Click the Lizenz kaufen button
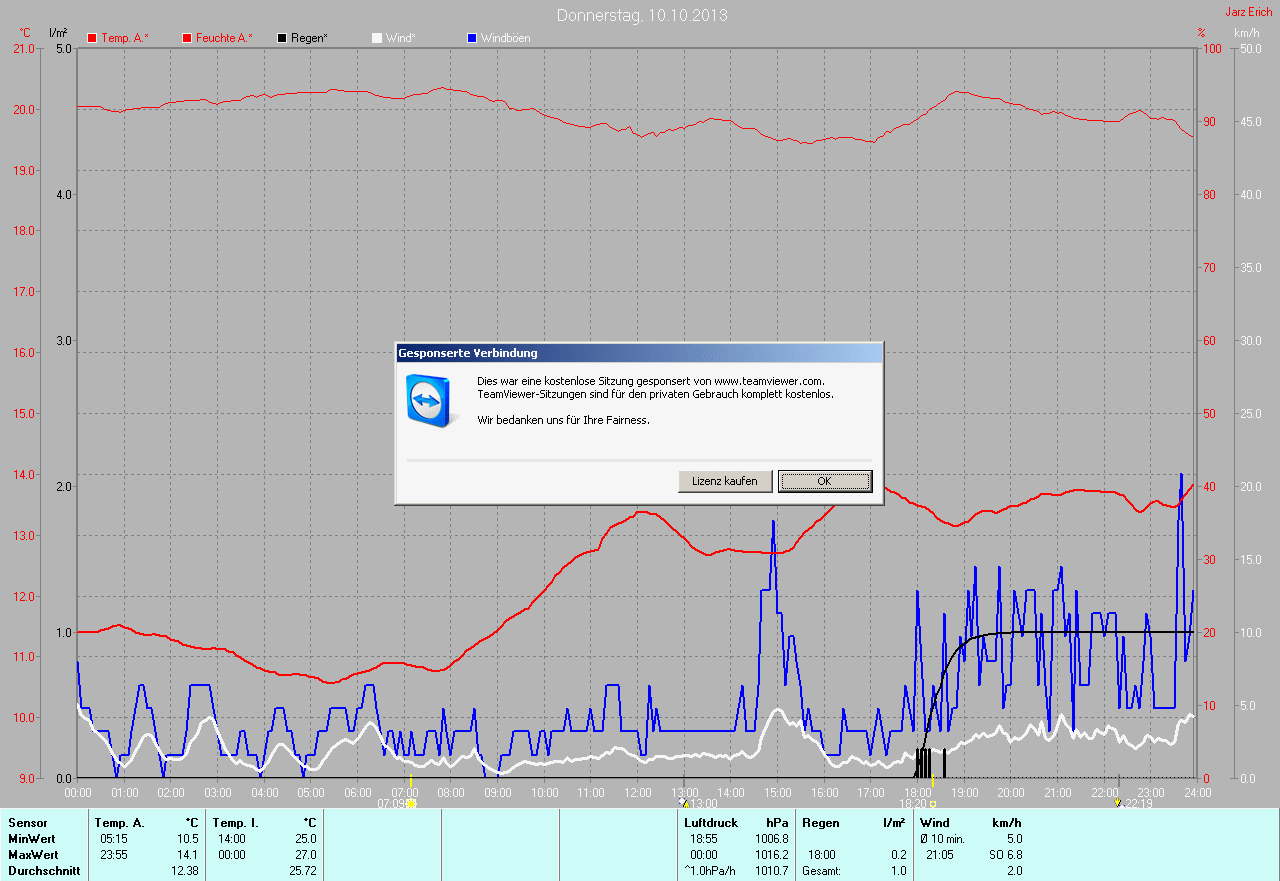1280x881 pixels. coord(725,481)
